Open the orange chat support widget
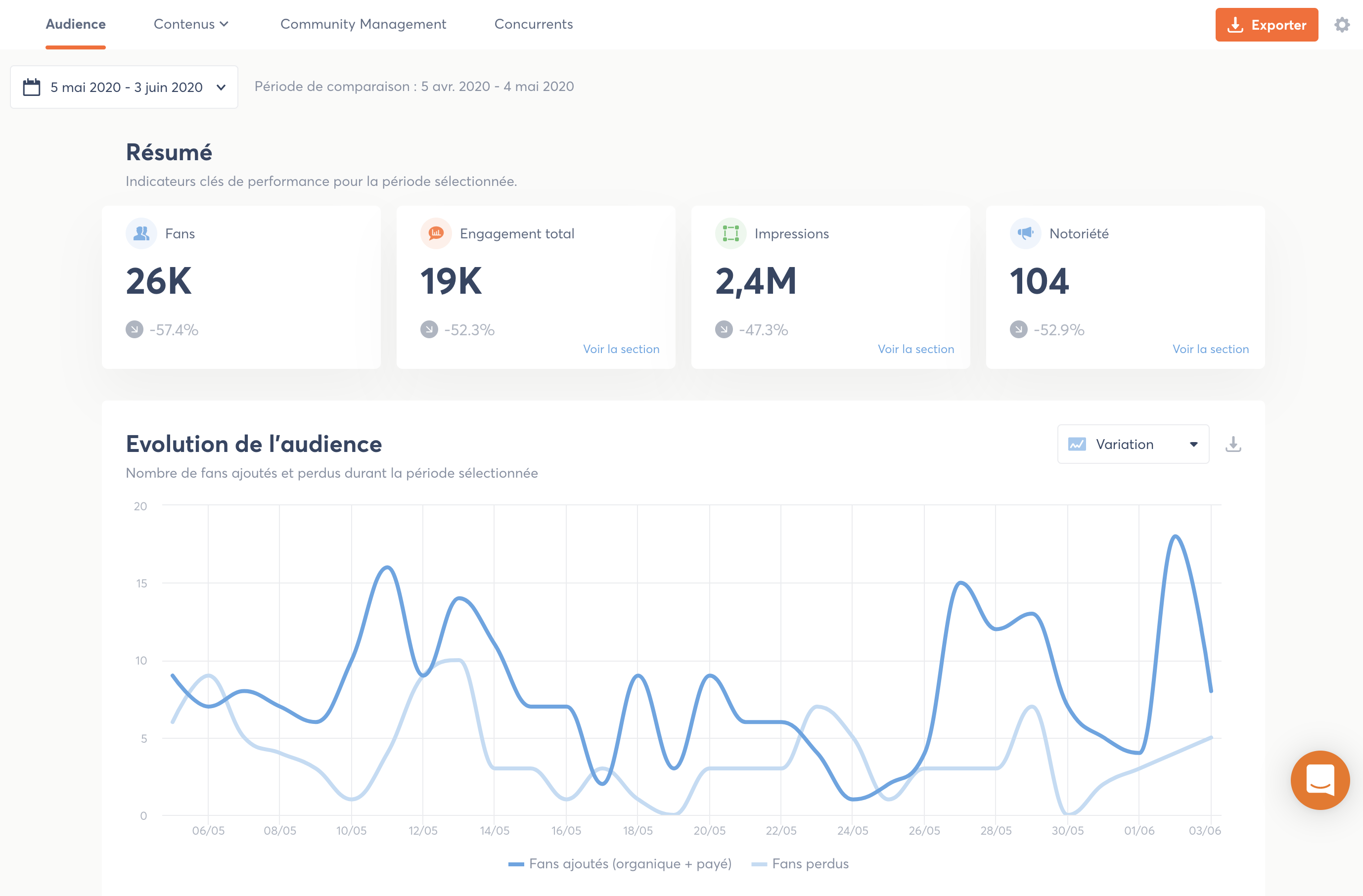The width and height of the screenshot is (1363, 896). click(1319, 780)
